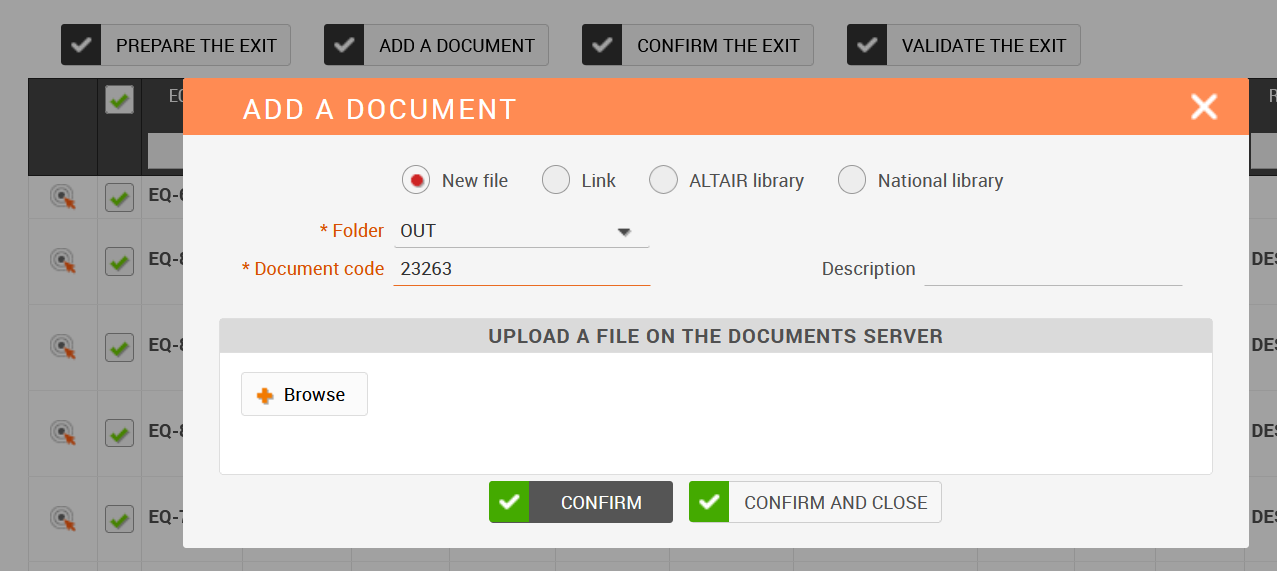Choose the ALTAIR library radio option
The width and height of the screenshot is (1277, 571).
[663, 180]
